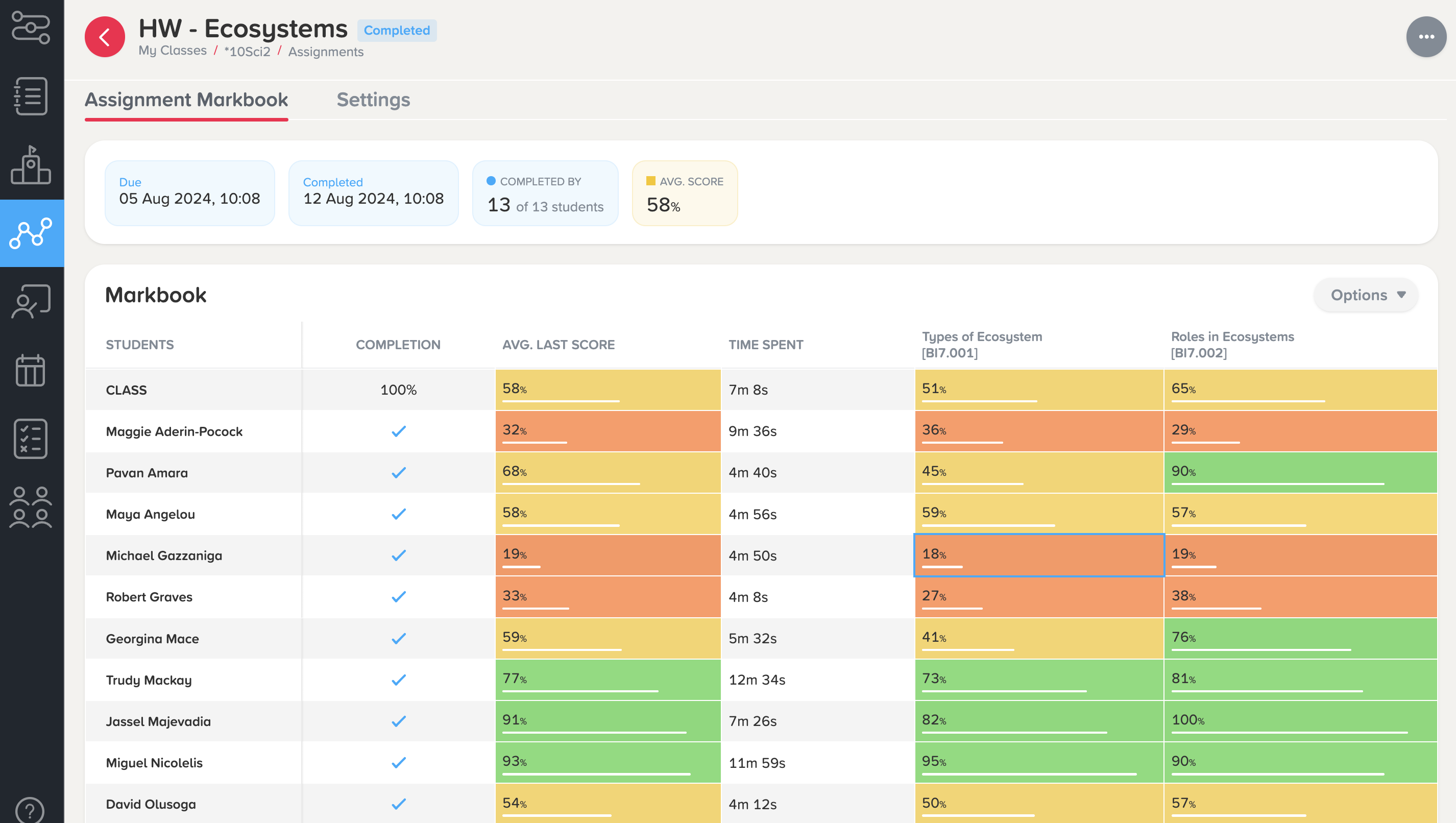1456x823 pixels.
Task: Click the red back arrow button
Action: (x=105, y=37)
